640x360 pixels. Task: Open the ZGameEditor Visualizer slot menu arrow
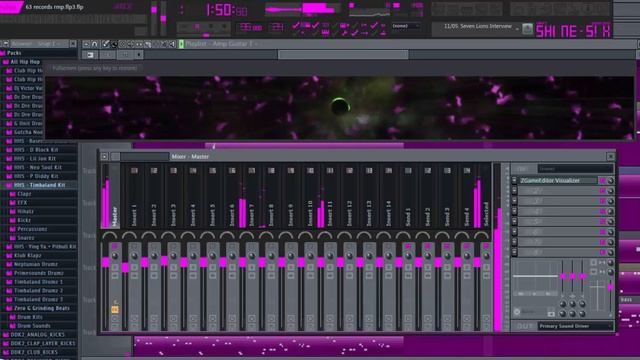coord(514,180)
